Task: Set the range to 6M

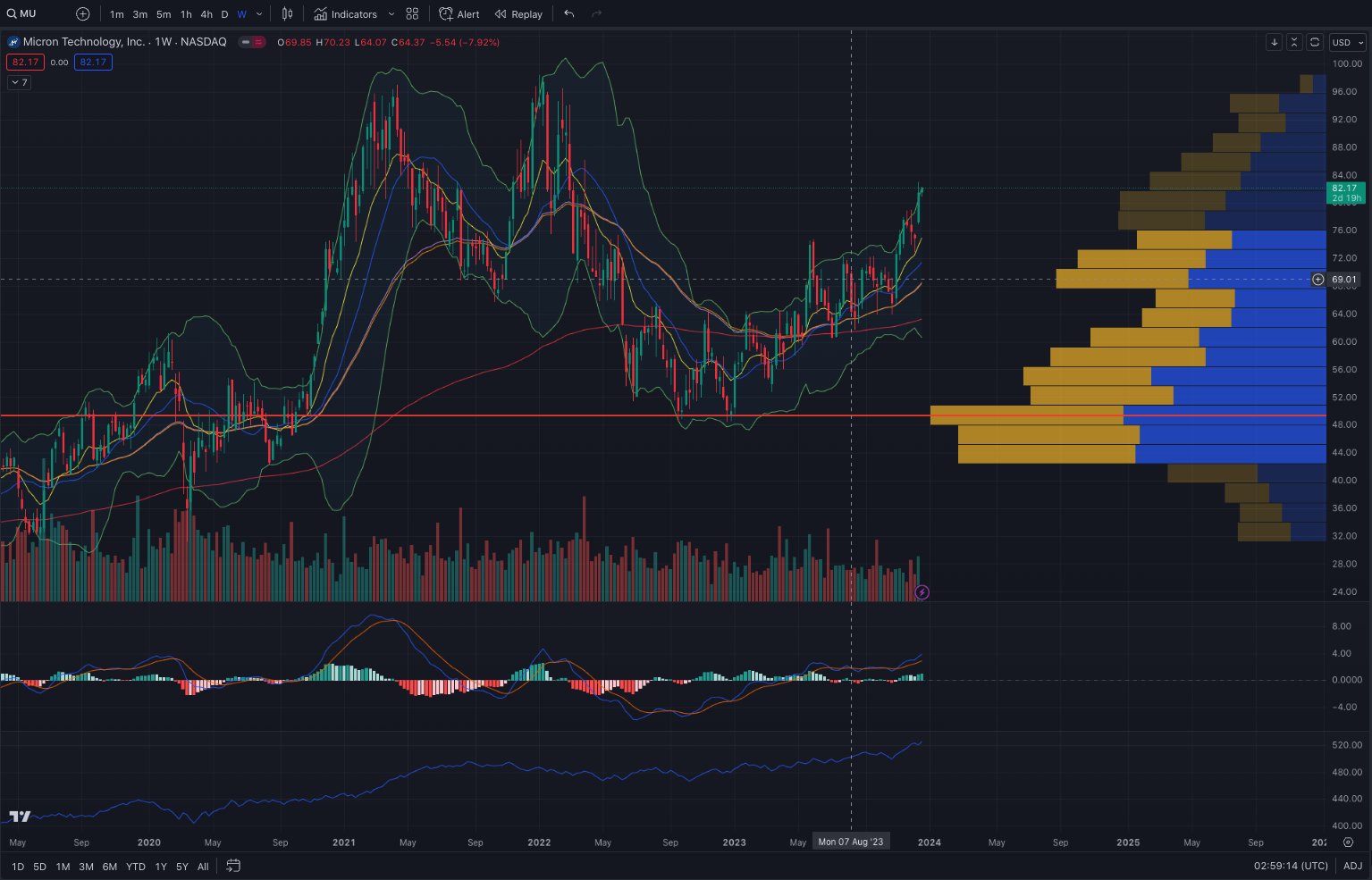Action: click(x=110, y=867)
